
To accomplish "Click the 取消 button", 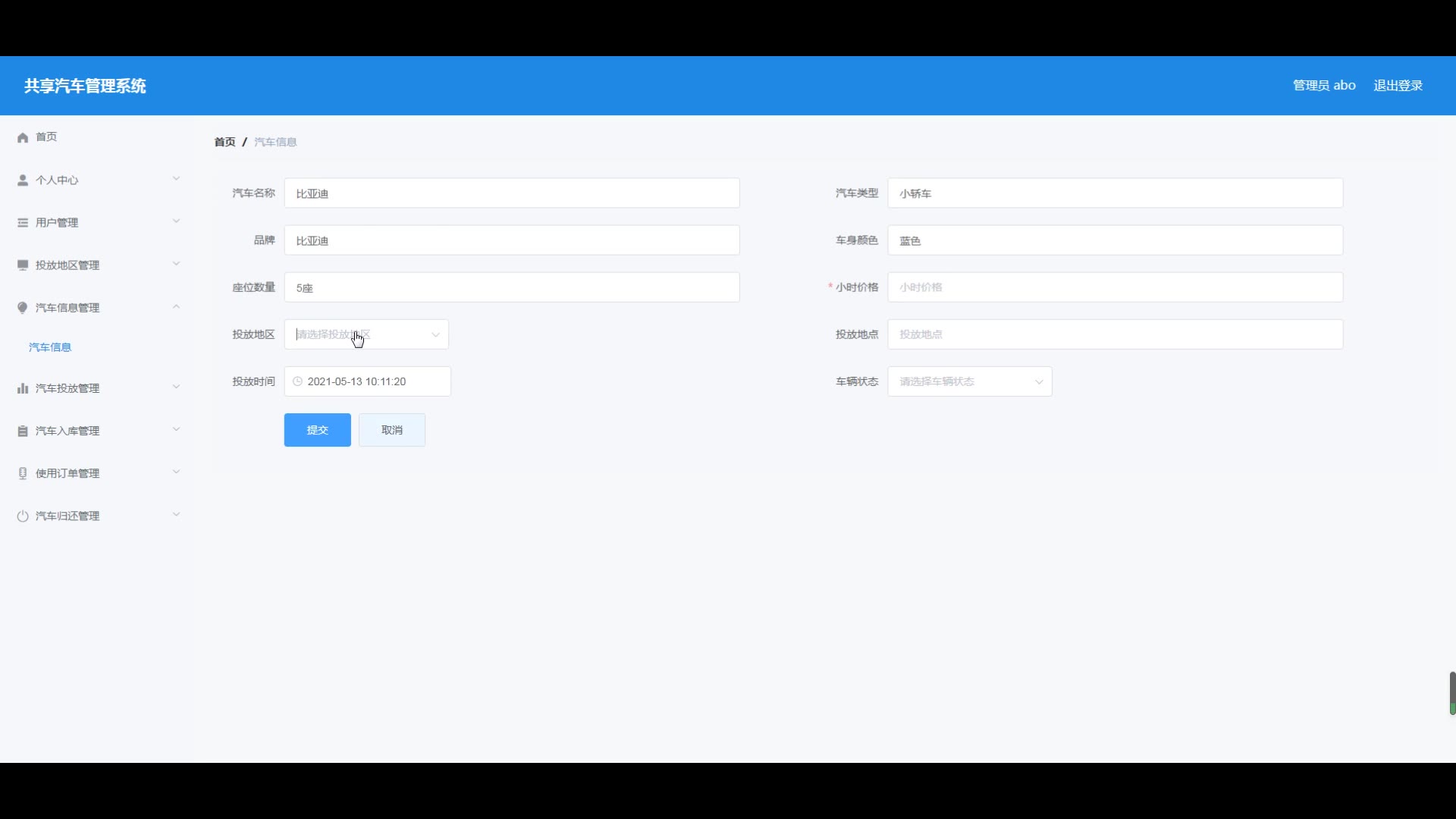I will (392, 430).
